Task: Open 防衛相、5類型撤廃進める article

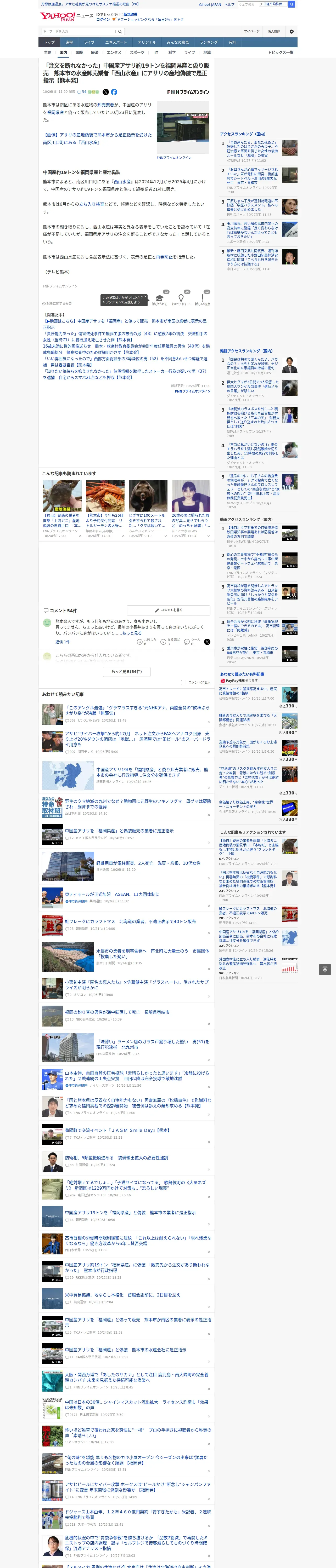Action: coord(116,1158)
